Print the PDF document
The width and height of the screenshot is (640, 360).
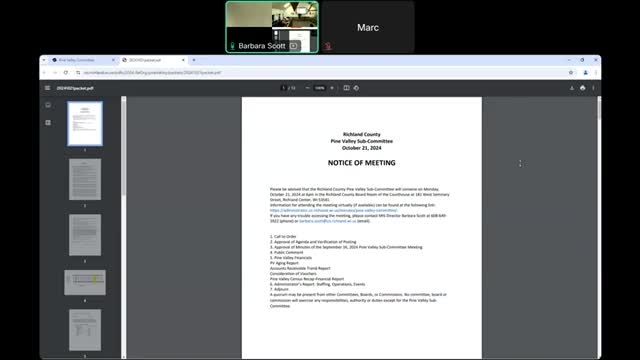[x=582, y=88]
